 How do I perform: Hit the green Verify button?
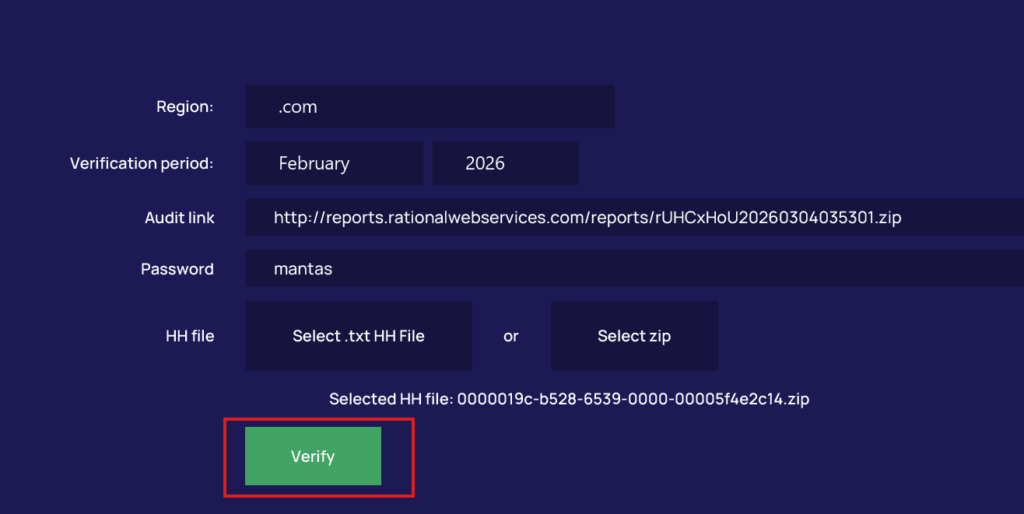coord(313,456)
